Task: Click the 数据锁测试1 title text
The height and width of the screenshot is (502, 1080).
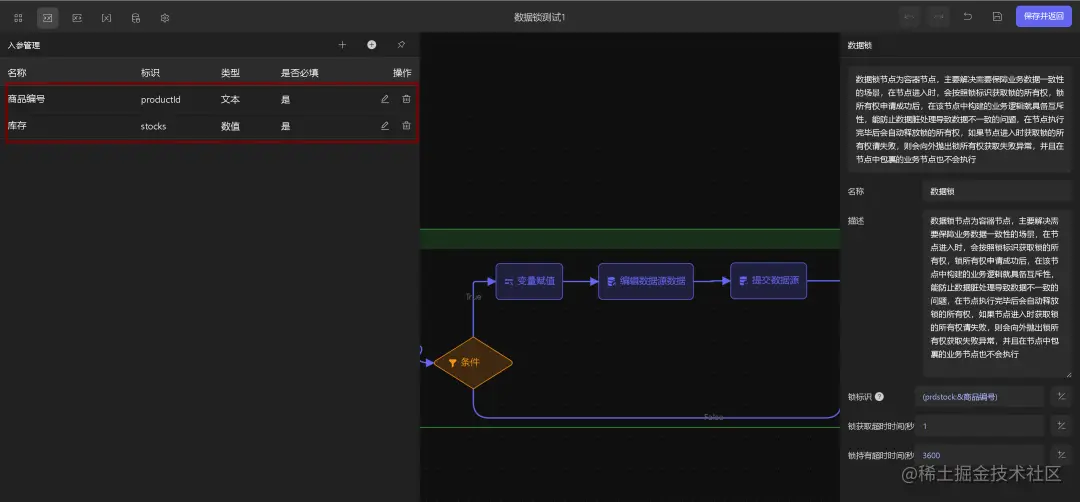Action: (539, 17)
